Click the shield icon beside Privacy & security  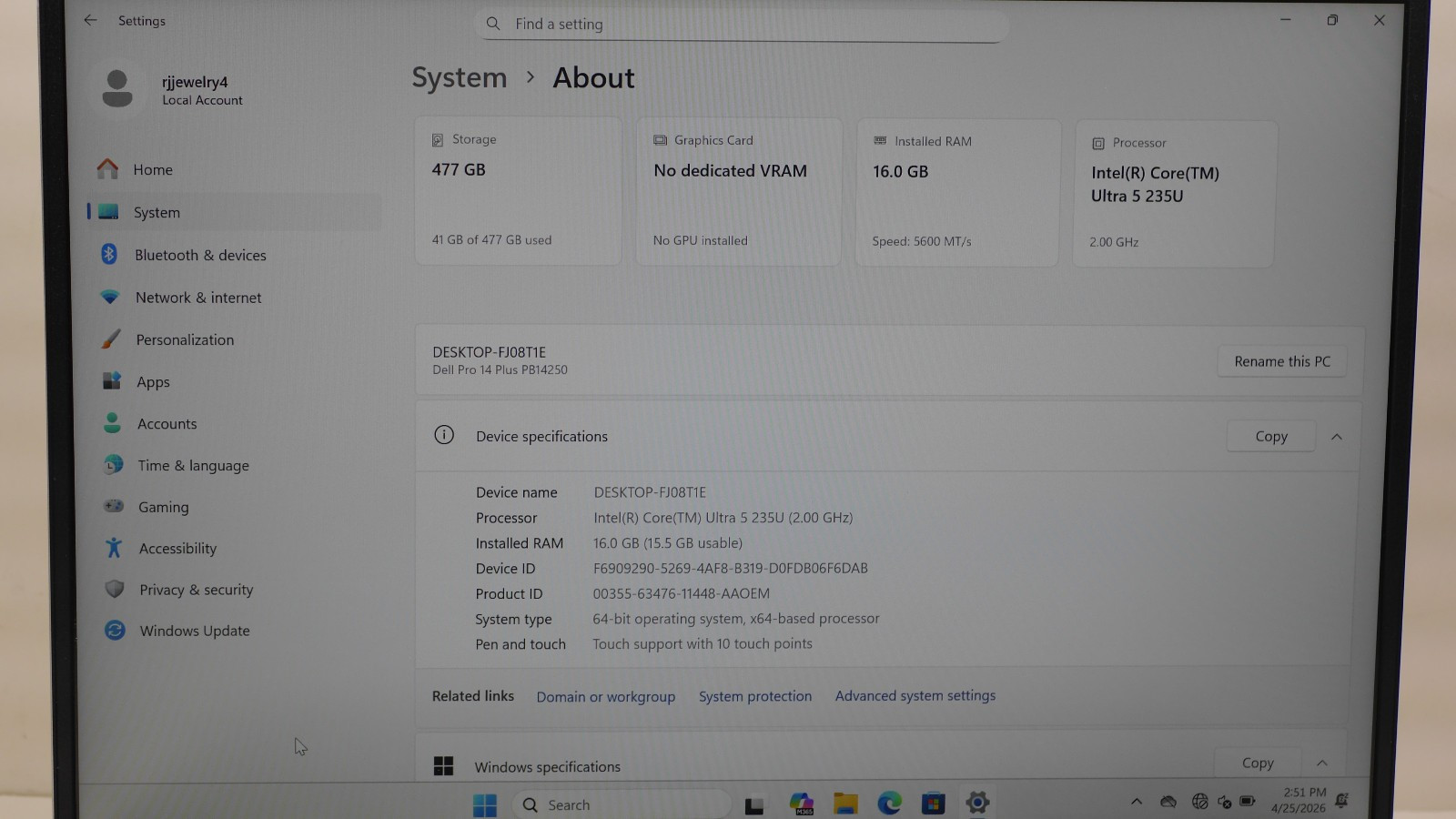click(x=114, y=589)
